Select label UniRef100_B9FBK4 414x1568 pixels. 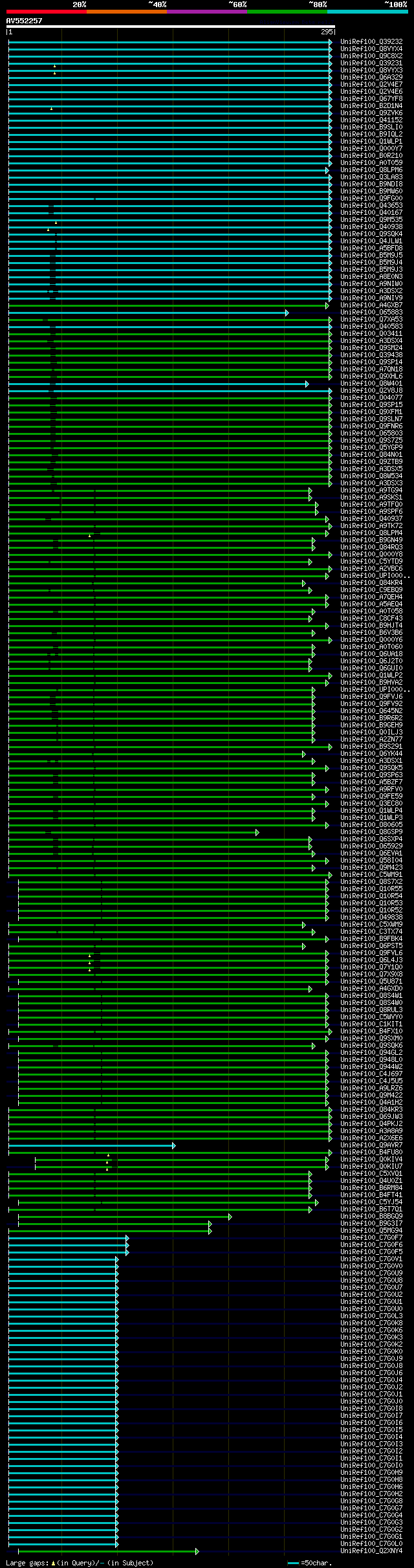click(x=371, y=939)
